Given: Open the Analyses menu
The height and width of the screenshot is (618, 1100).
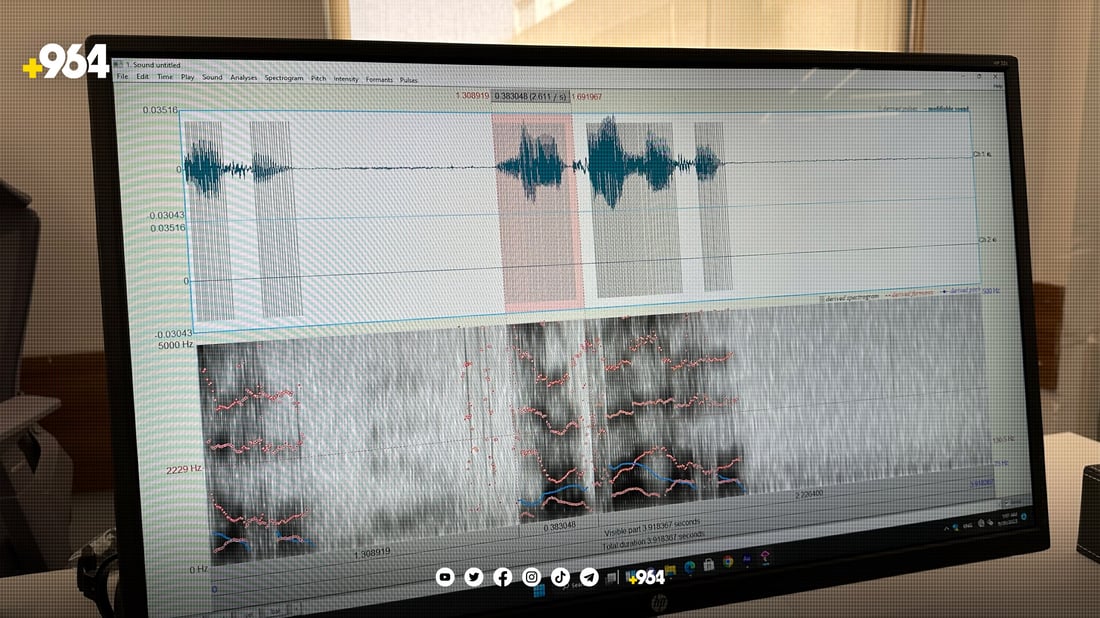Looking at the screenshot, I should pyautogui.click(x=243, y=78).
